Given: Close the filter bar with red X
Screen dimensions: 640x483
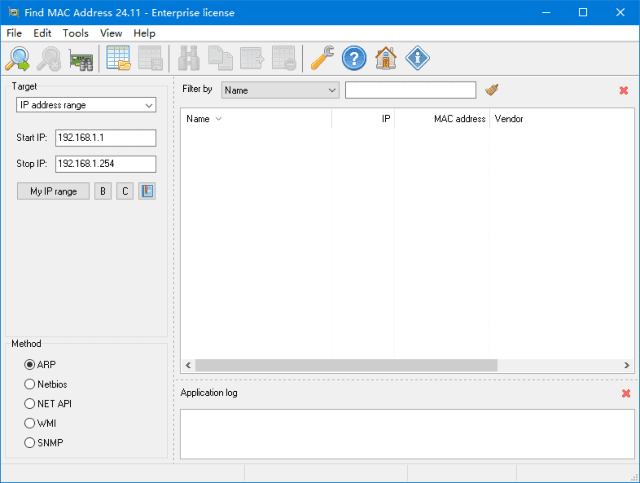Looking at the screenshot, I should (624, 91).
